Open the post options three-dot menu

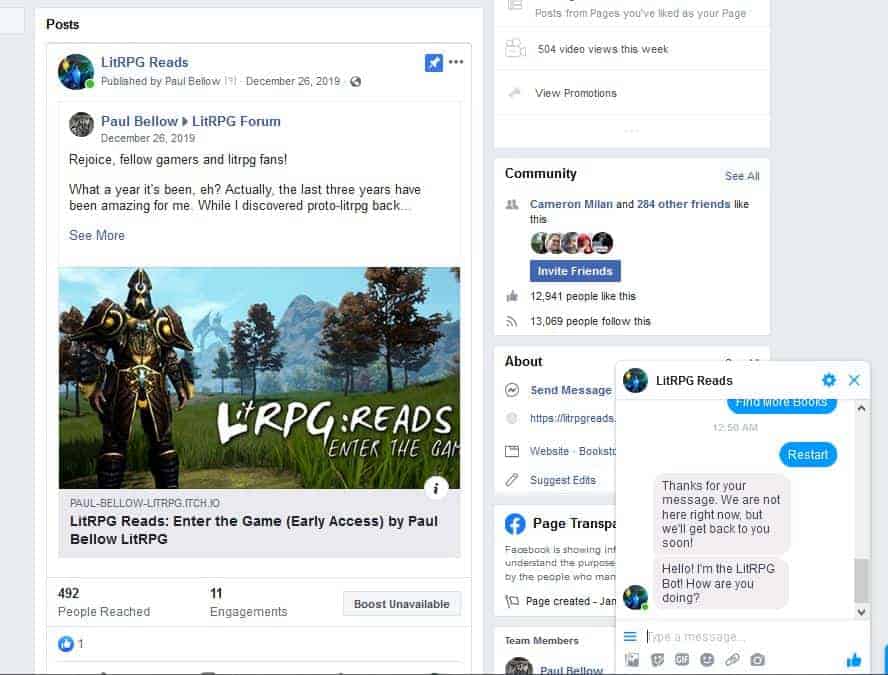[x=456, y=62]
